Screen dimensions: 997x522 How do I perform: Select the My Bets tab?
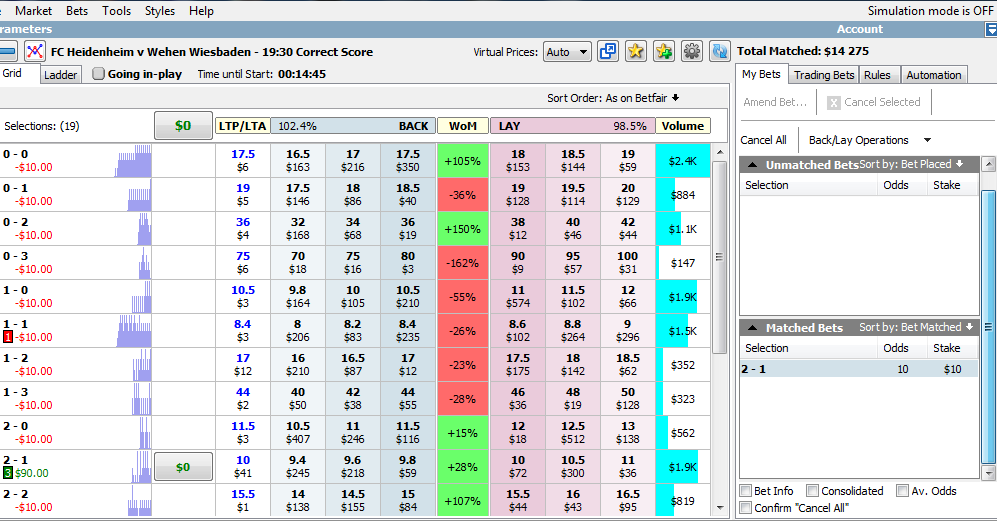pyautogui.click(x=761, y=74)
